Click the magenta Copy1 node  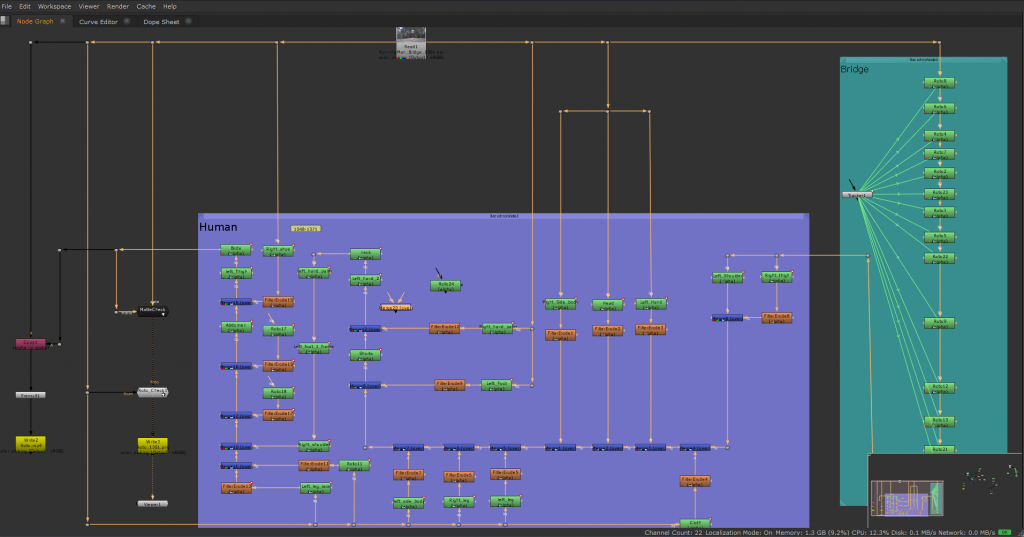pos(31,343)
